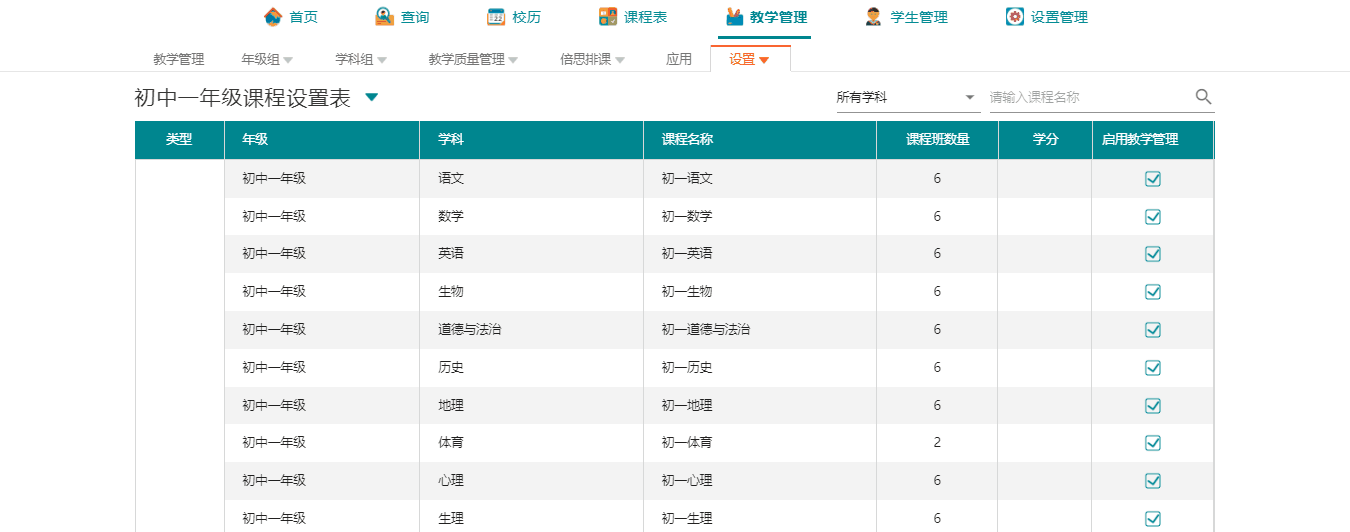Click the 英语 subject cell
The image size is (1350, 532).
[x=531, y=254]
